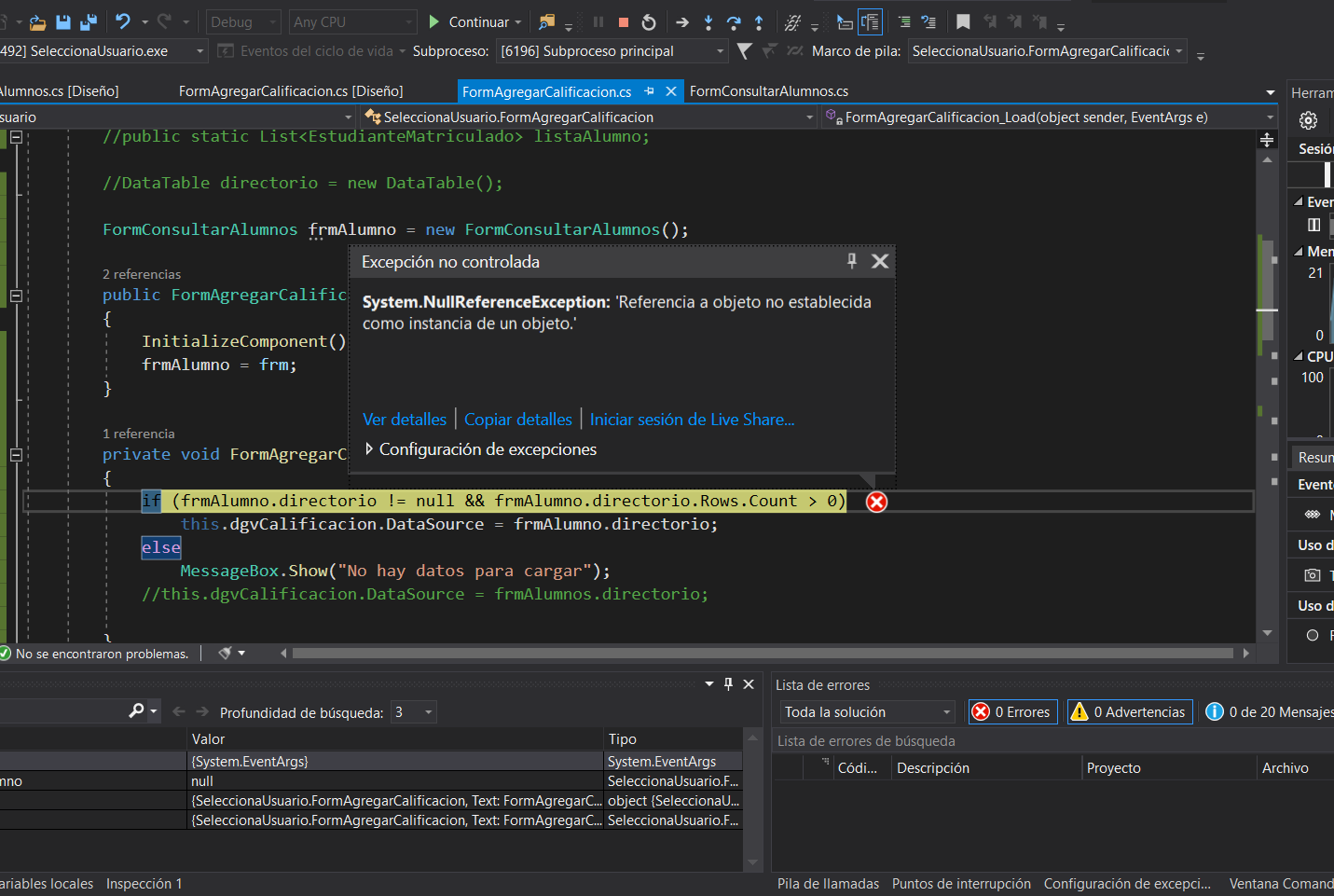The image size is (1334, 896).
Task: Open Configuración de excepciones bottom tab
Action: (x=1127, y=883)
